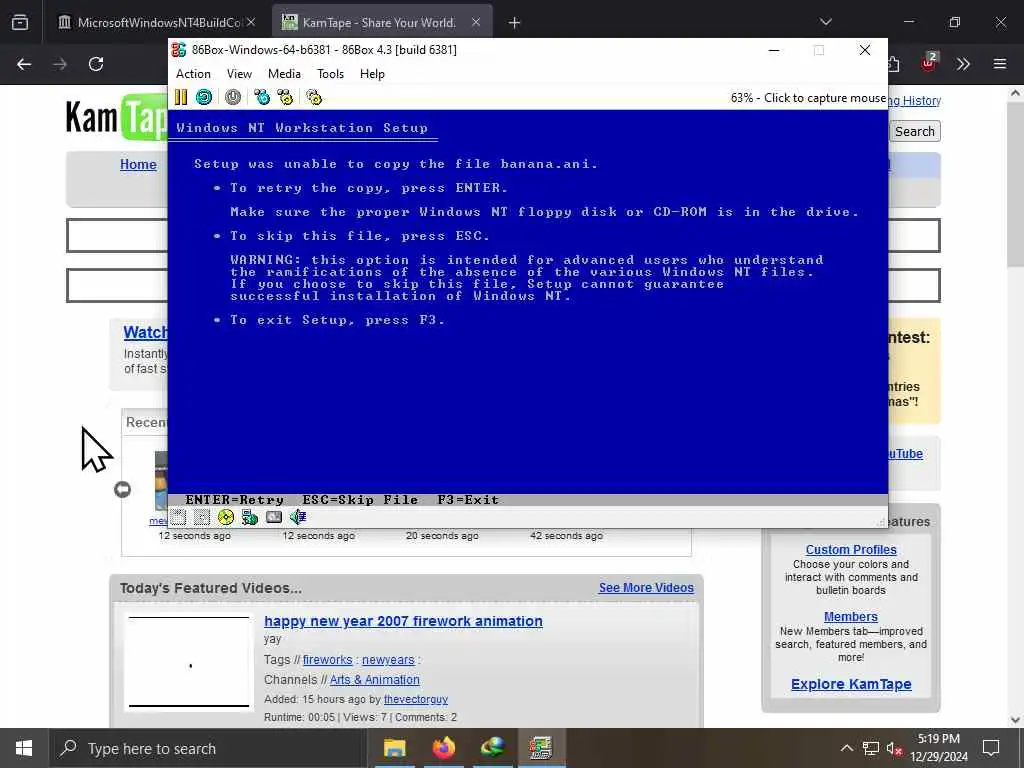Open the Media menu in 86Box
The image size is (1024, 768).
[x=284, y=74]
